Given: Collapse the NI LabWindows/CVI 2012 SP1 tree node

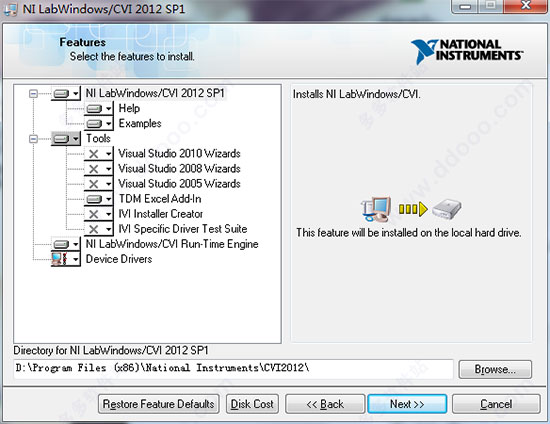Looking at the screenshot, I should click(x=34, y=94).
